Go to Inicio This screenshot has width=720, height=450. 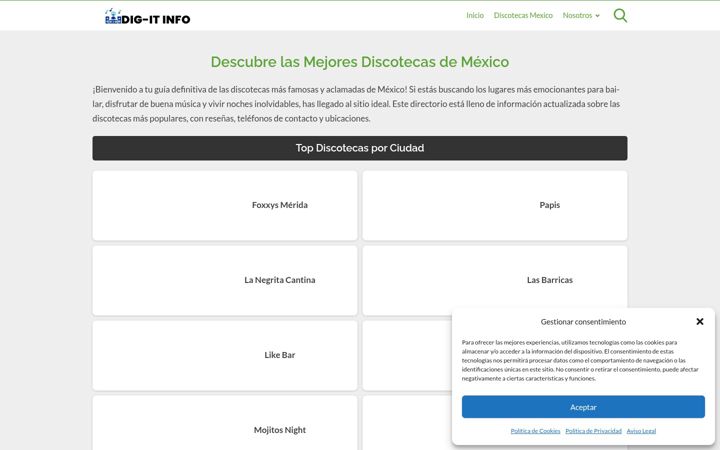(475, 16)
